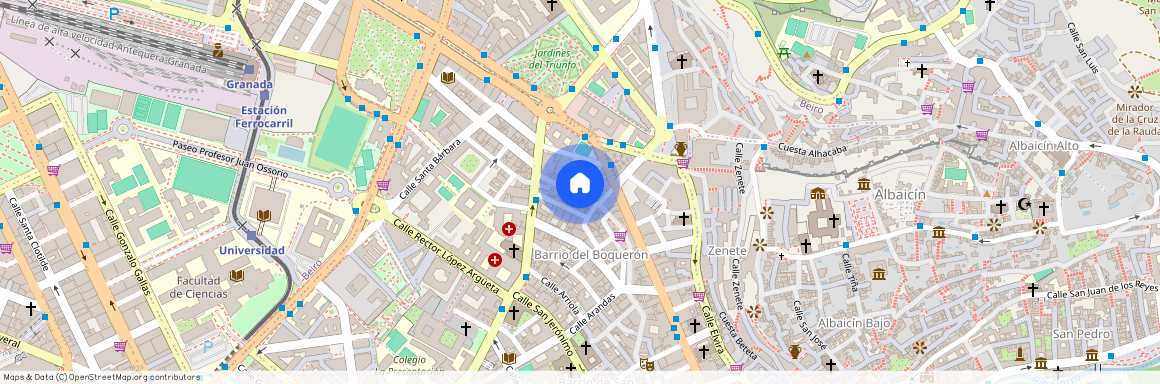Select the museum icon left of Albaicín label
Image resolution: width=1160 pixels, height=384 pixels.
[863, 183]
